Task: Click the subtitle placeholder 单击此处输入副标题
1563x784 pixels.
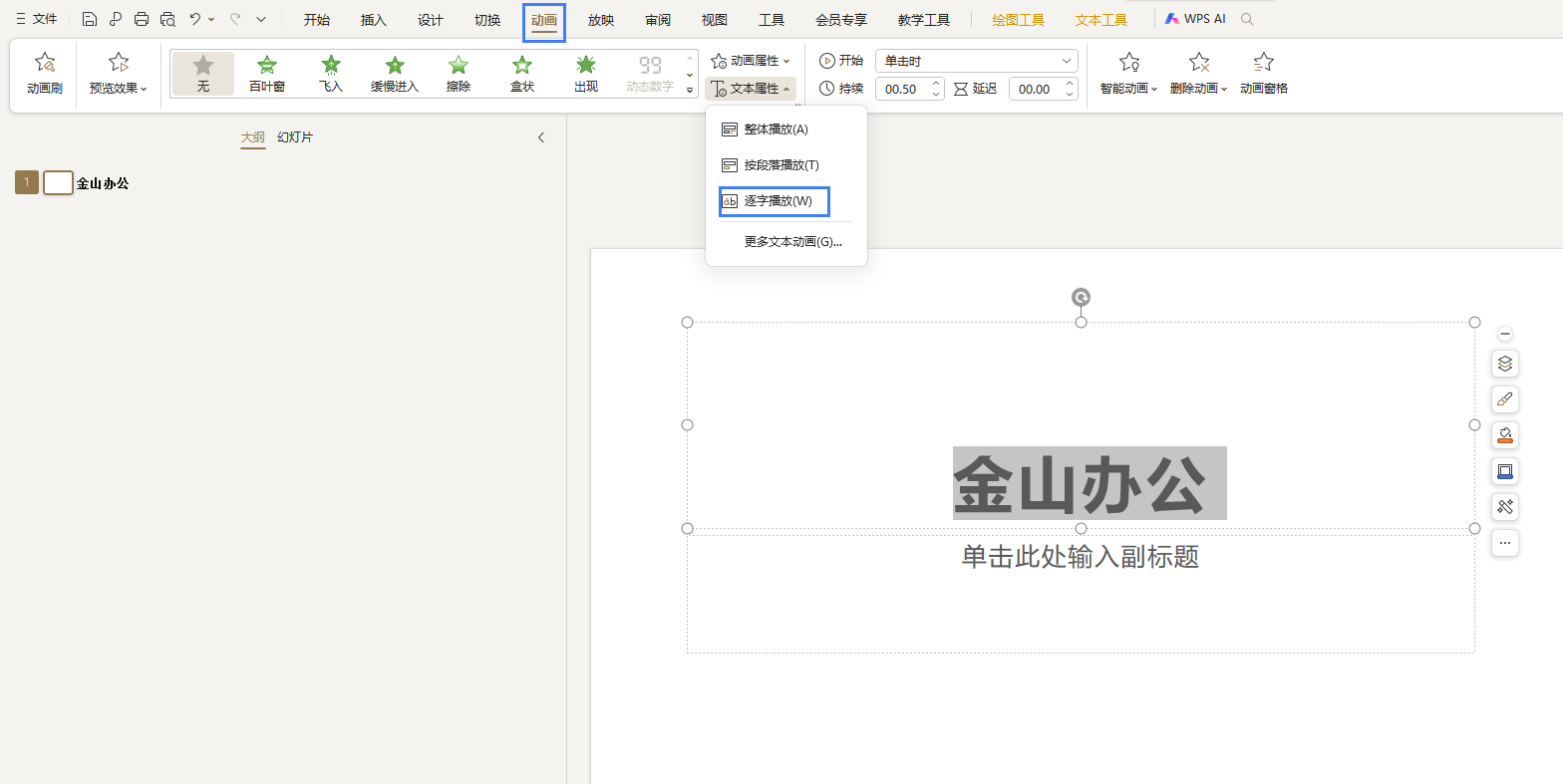Action: point(1081,557)
